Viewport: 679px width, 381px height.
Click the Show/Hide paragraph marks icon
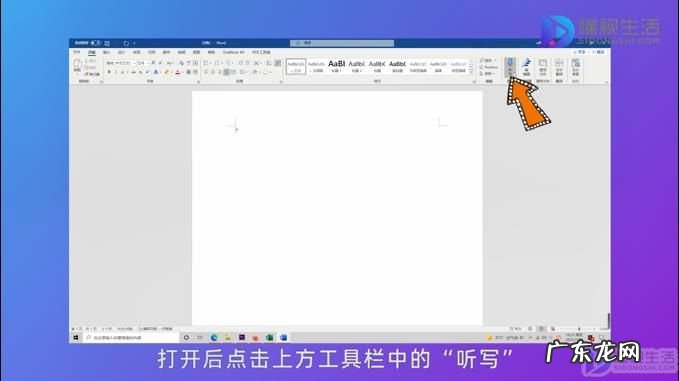[x=278, y=63]
